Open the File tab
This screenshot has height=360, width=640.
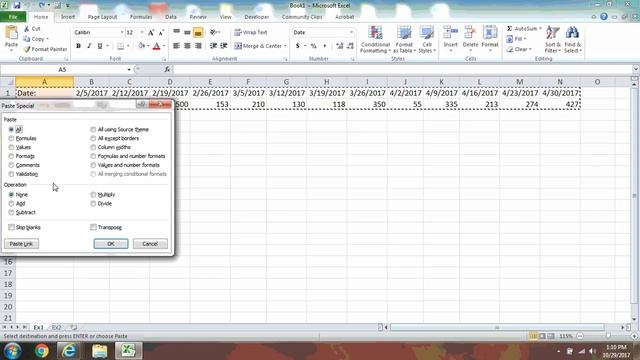coord(13,17)
